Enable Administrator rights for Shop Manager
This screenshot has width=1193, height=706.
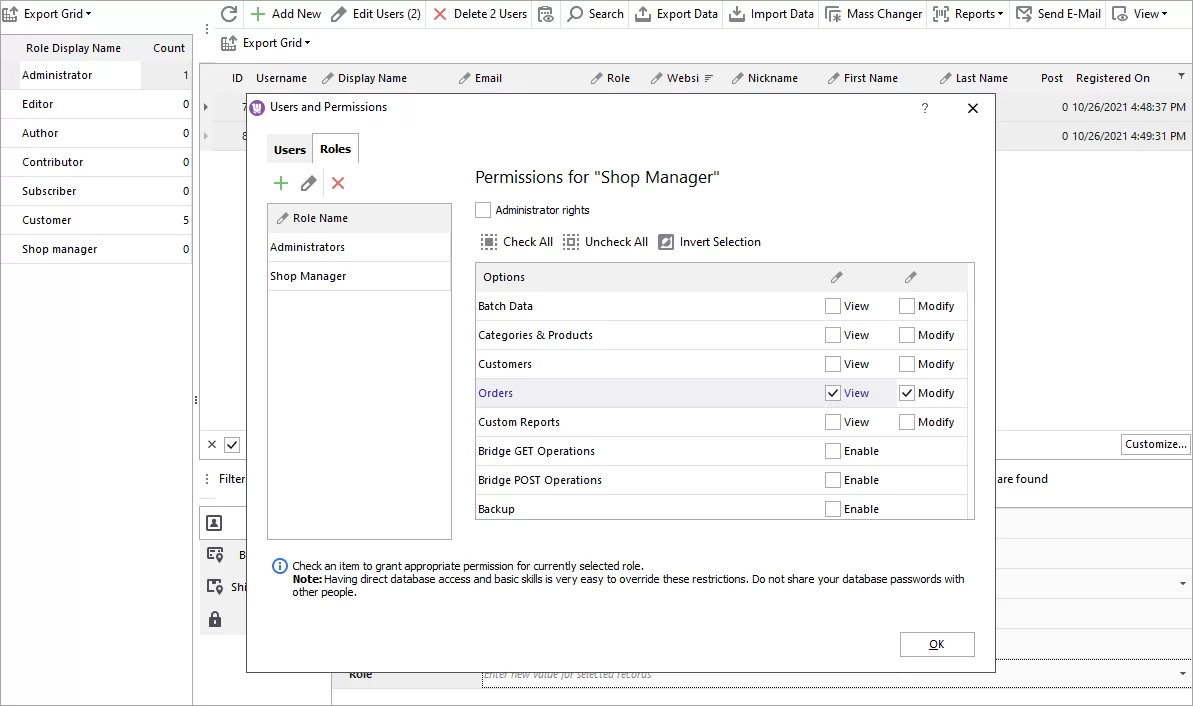(x=483, y=210)
